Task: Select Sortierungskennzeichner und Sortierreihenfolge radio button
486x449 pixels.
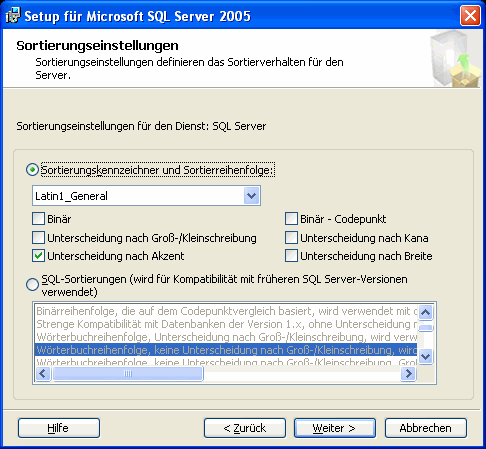Action: pos(32,170)
